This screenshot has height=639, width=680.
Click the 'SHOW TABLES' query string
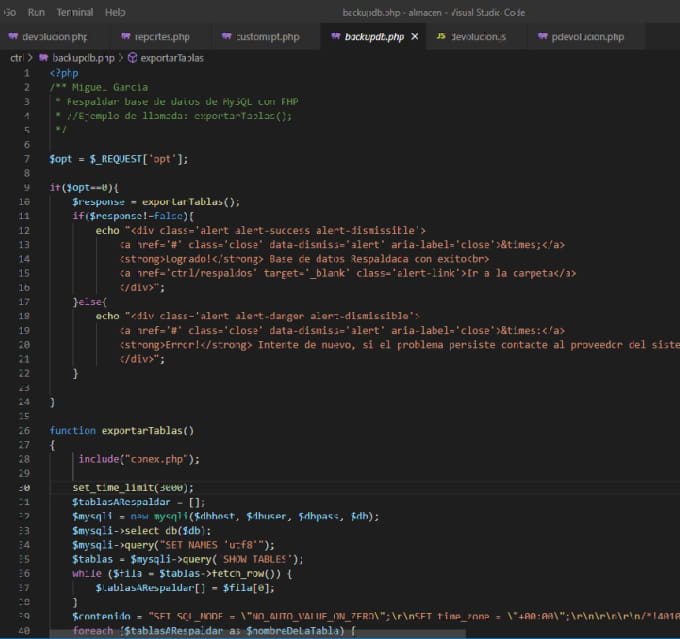click(254, 559)
